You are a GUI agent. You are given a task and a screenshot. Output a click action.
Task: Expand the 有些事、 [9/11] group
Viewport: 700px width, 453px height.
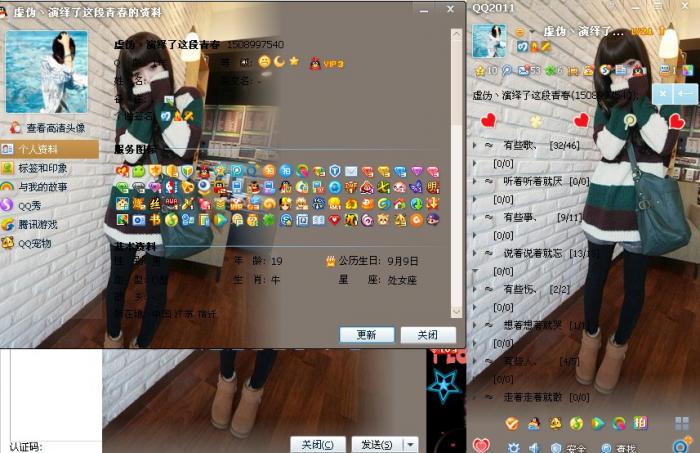(528, 217)
